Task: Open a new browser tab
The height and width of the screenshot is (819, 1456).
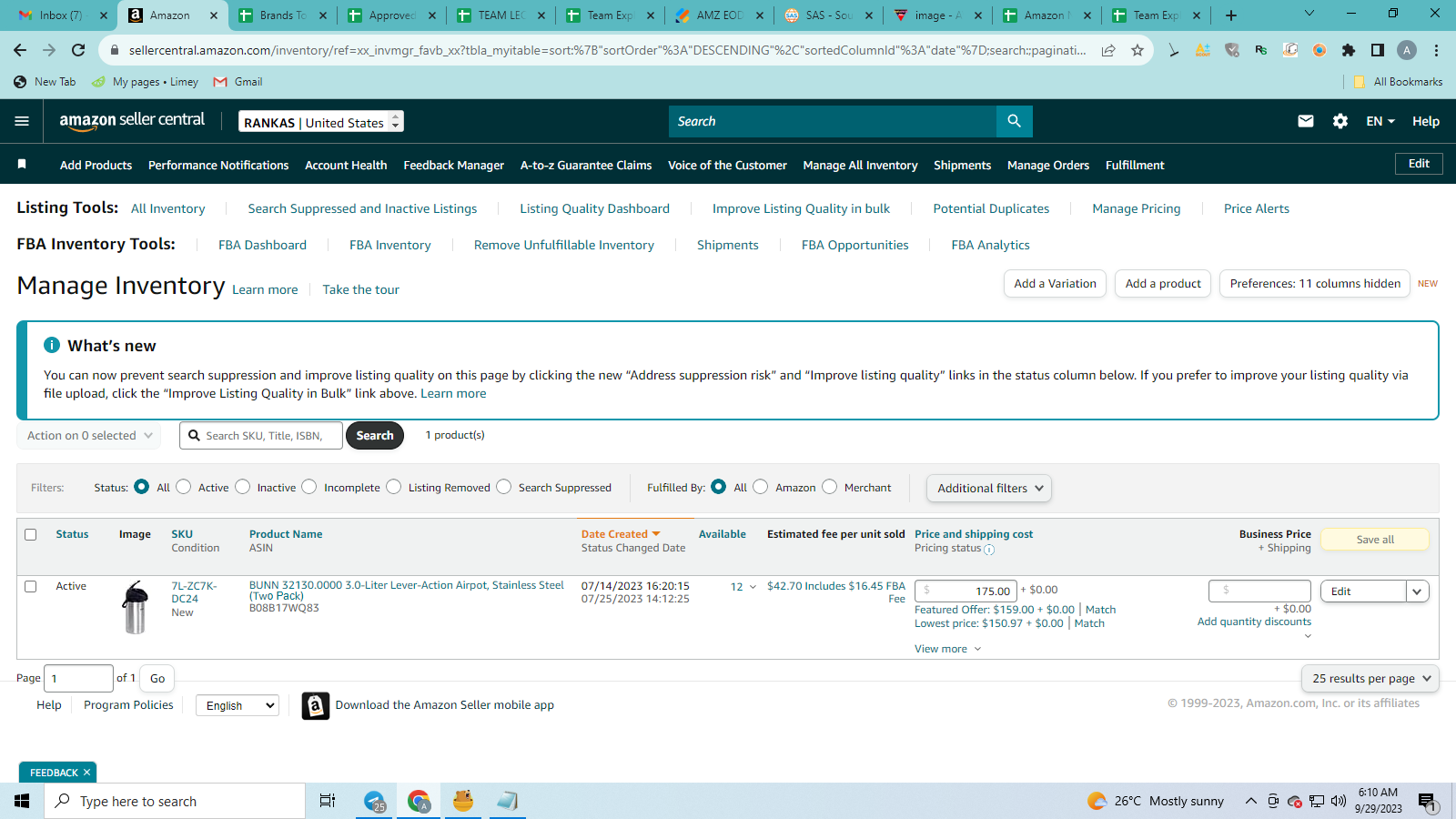Action: (1231, 15)
